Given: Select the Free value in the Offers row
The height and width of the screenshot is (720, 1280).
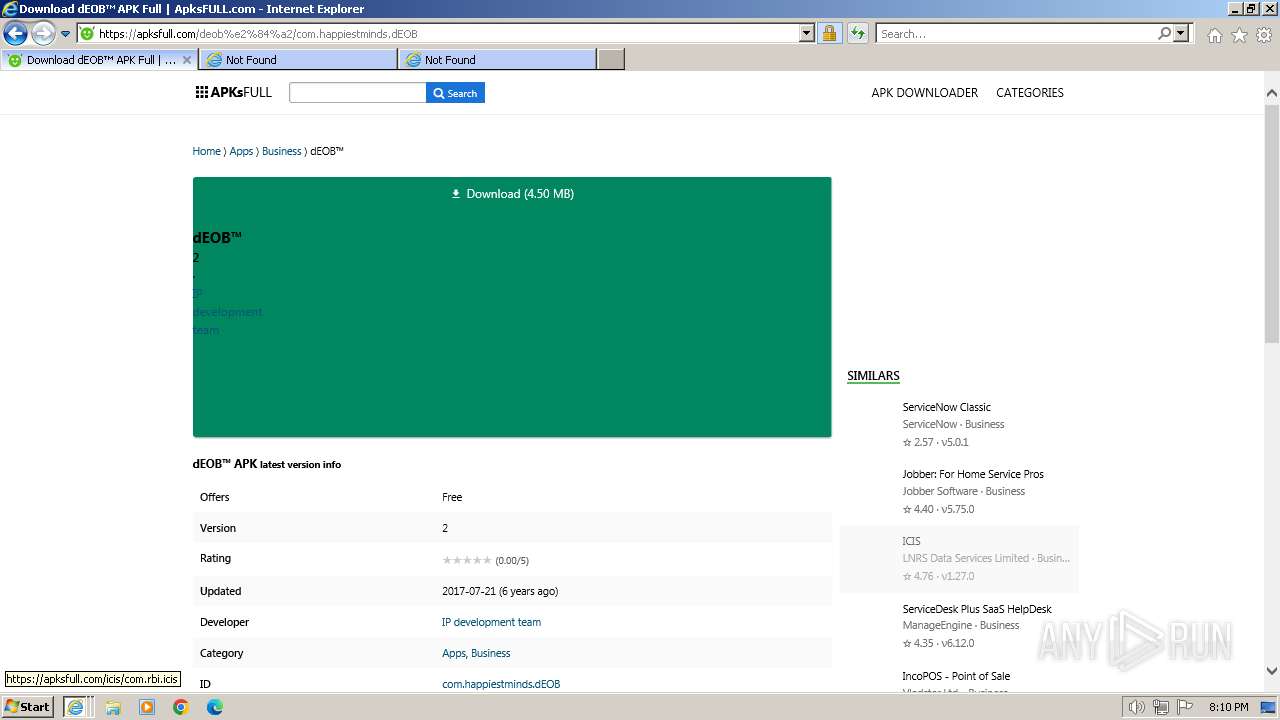Looking at the screenshot, I should (x=452, y=497).
